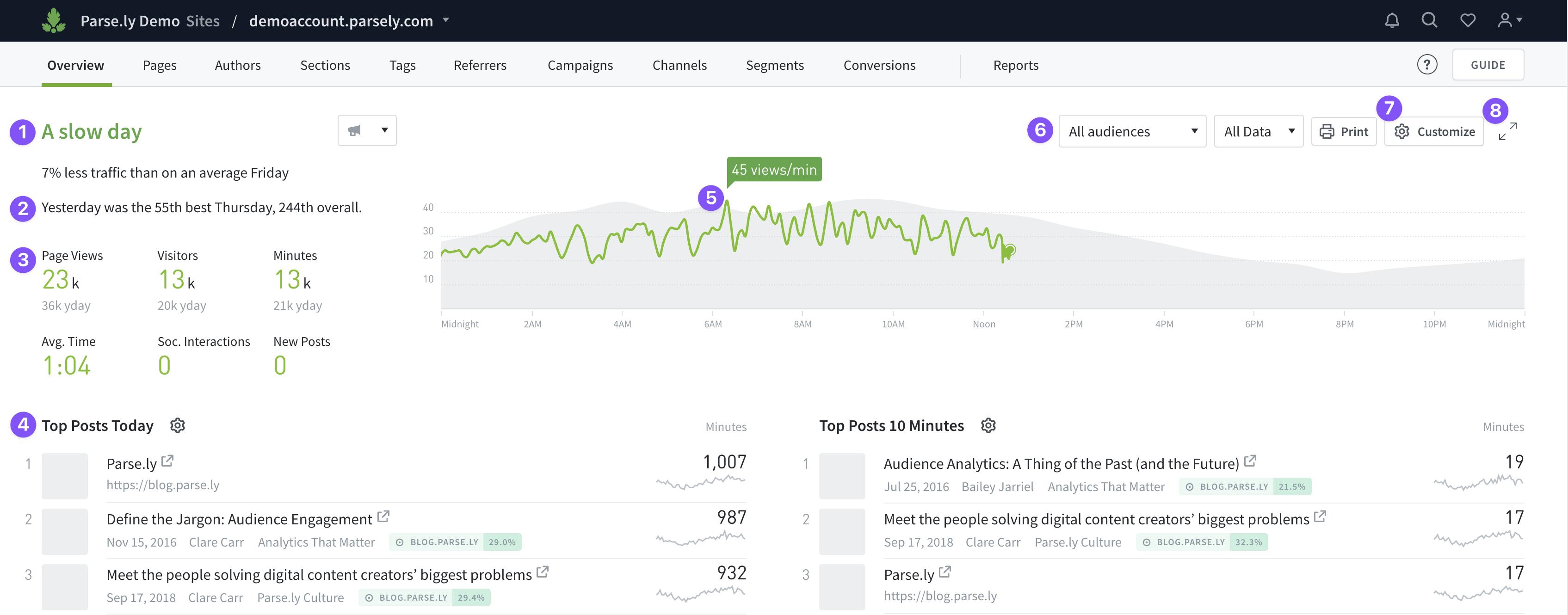Image resolution: width=1568 pixels, height=615 pixels.
Task: Open external link for rank 2 10-minute post
Action: (1320, 517)
